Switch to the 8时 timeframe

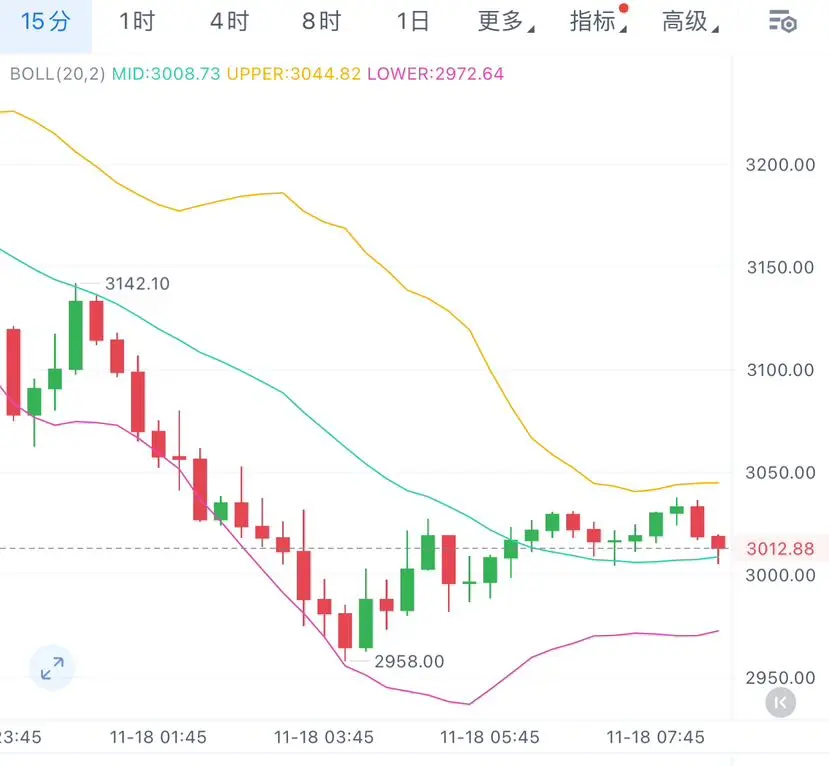point(321,22)
